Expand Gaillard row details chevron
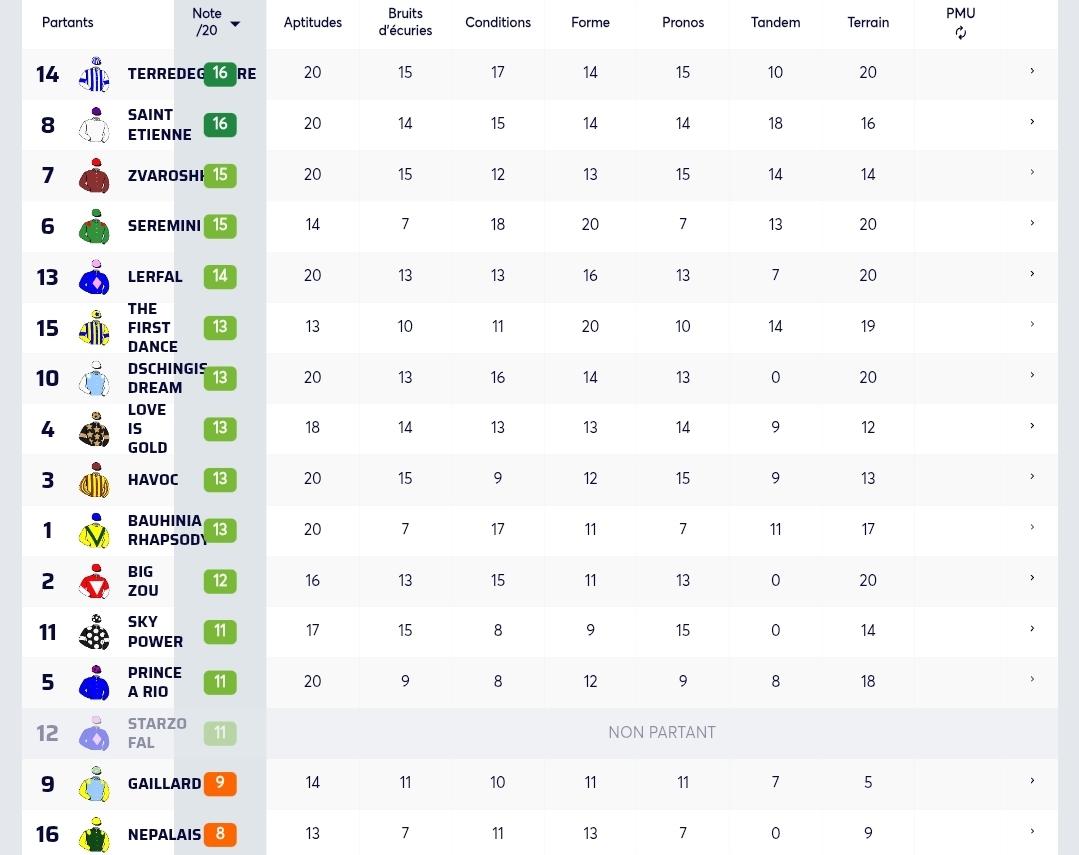 [x=1032, y=781]
